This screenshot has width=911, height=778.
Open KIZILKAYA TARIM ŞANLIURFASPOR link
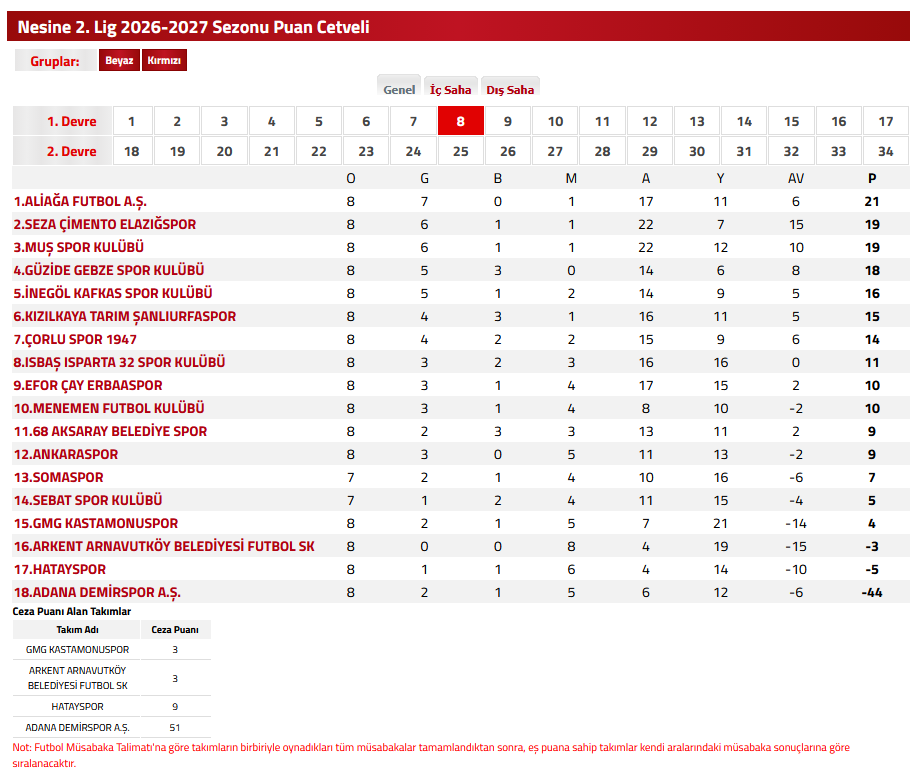125,317
